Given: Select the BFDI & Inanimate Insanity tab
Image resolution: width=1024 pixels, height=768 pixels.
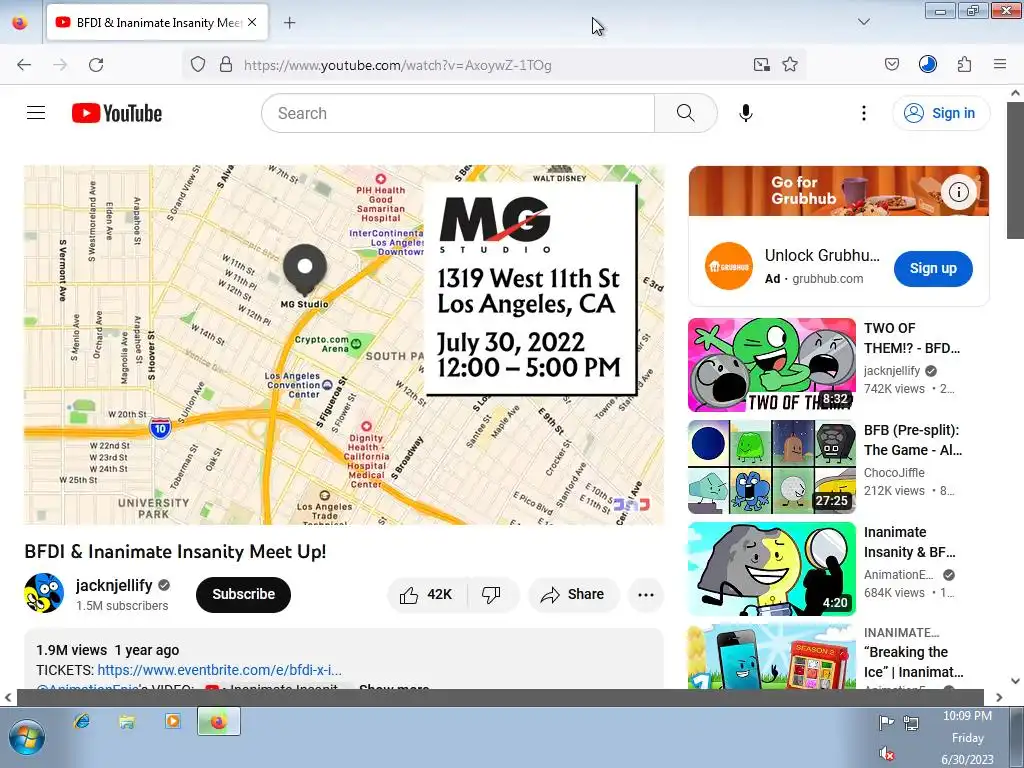Looking at the screenshot, I should point(157,23).
